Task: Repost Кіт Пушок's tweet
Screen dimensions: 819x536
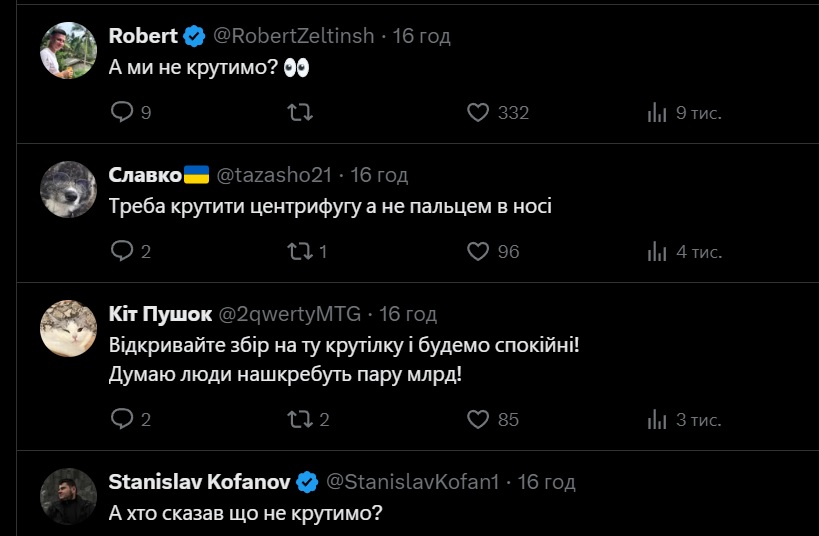Action: tap(299, 419)
